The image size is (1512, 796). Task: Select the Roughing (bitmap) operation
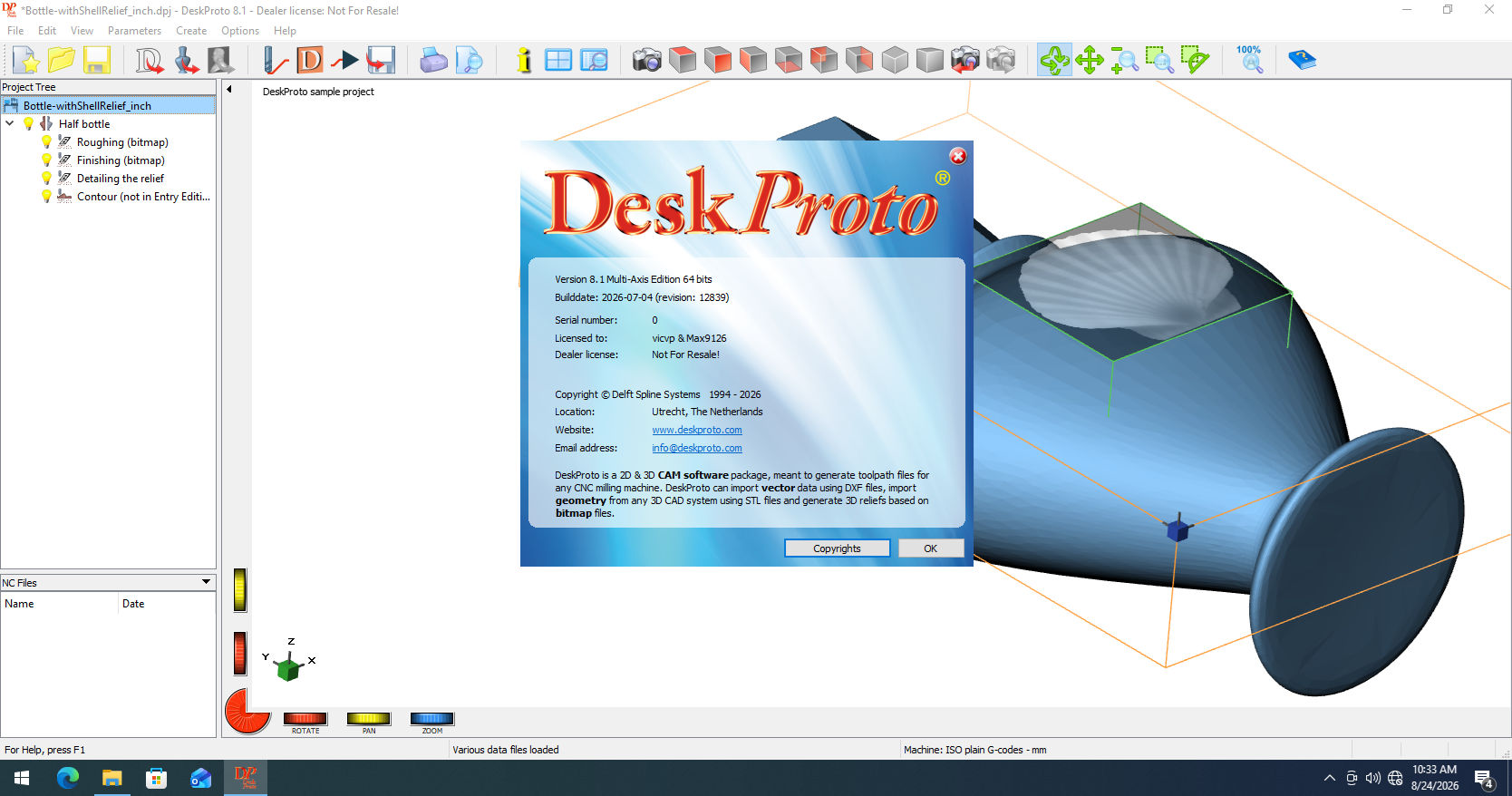pyautogui.click(x=122, y=142)
